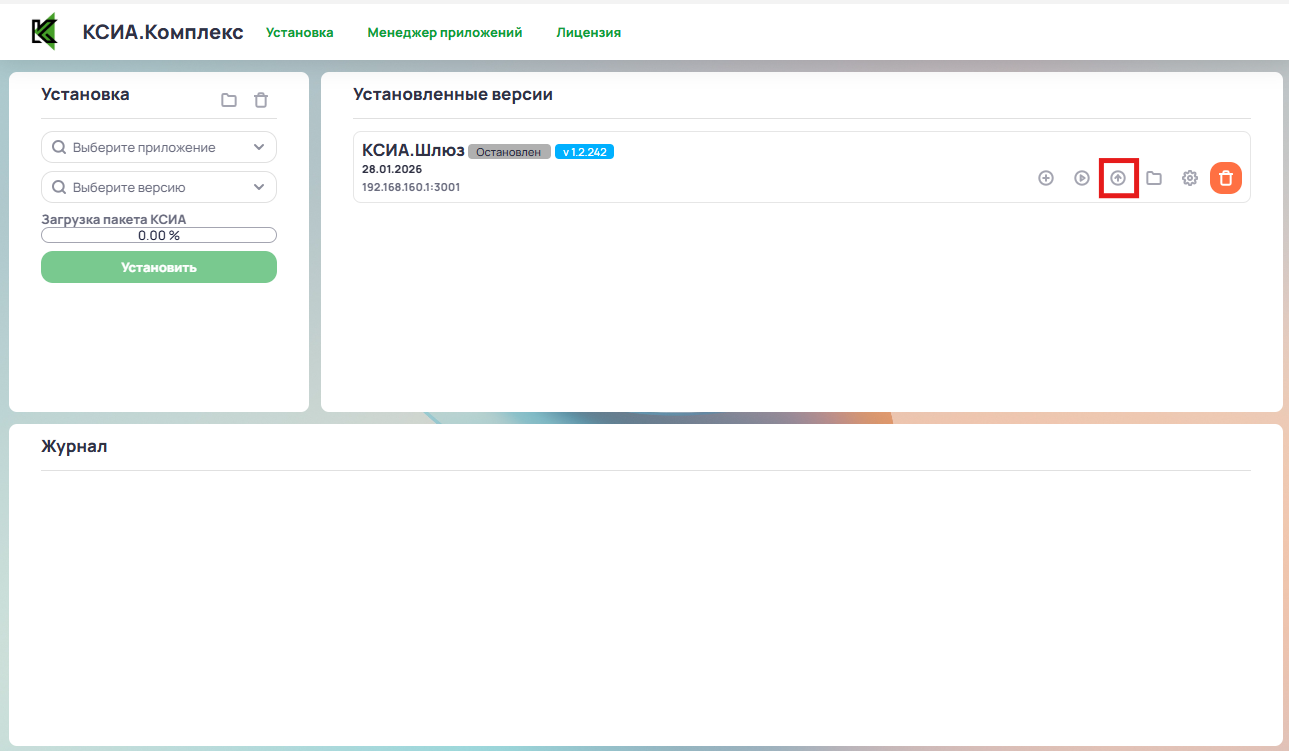
Task: Open КСИА.Шлюз settings via the gear icon
Action: (1190, 178)
